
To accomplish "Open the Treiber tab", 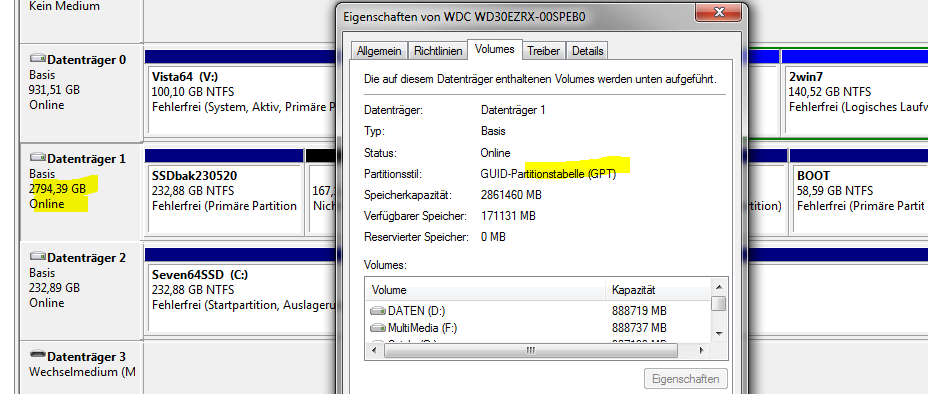I will 543,51.
